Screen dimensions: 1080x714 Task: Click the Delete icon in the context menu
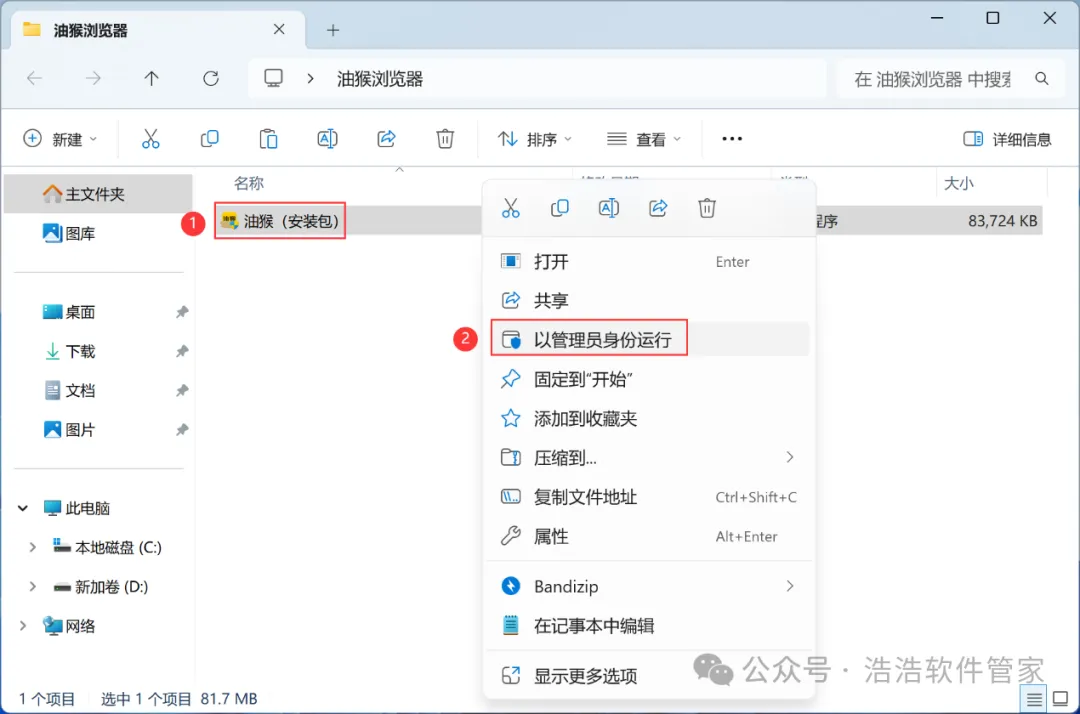pyautogui.click(x=707, y=208)
